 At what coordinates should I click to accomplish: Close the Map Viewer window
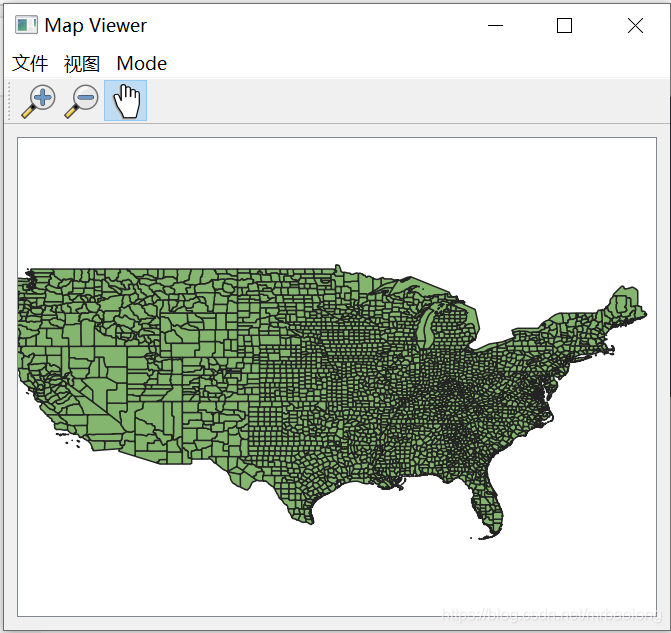tap(635, 25)
